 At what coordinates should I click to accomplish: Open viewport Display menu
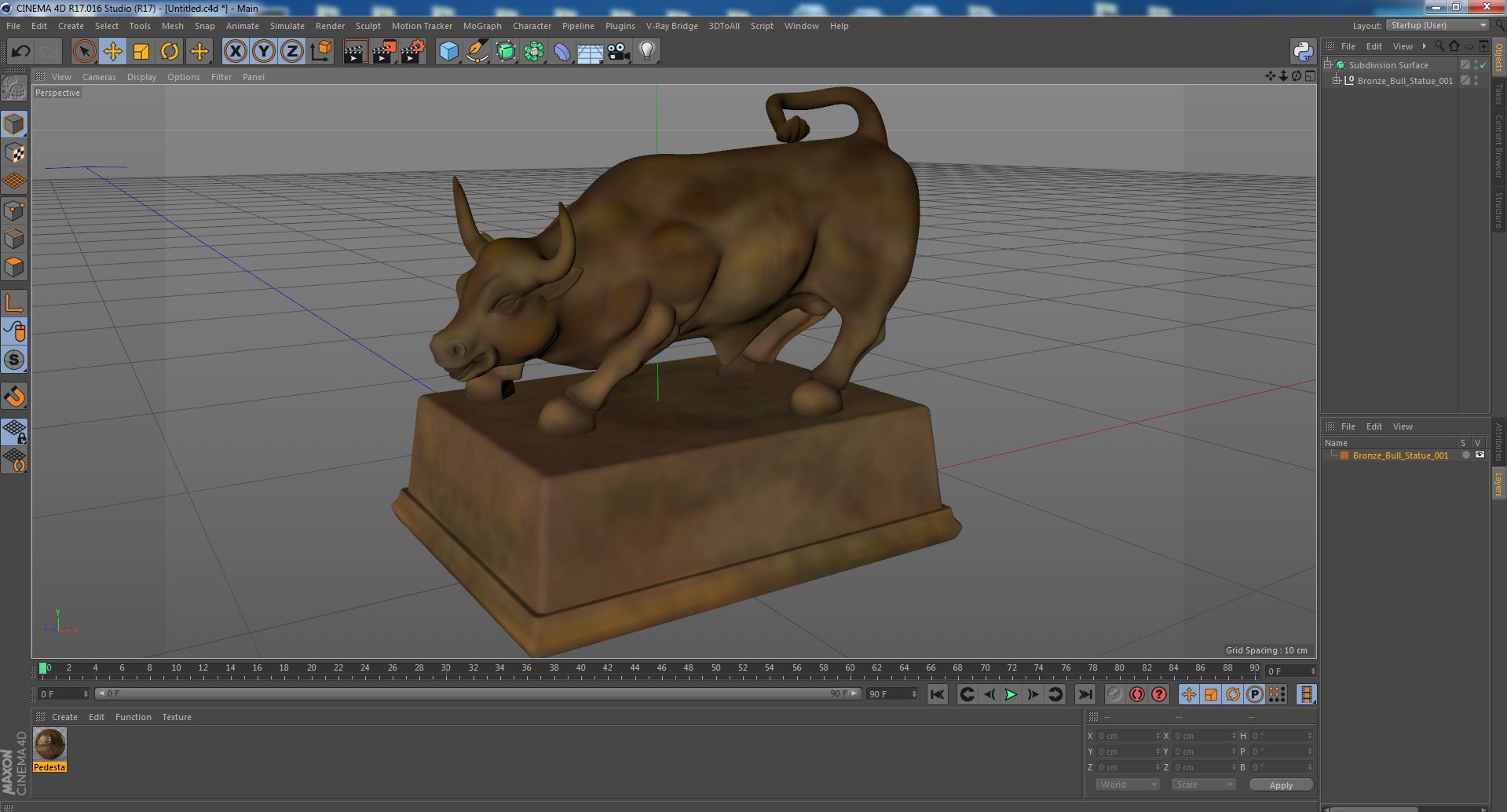[x=141, y=77]
